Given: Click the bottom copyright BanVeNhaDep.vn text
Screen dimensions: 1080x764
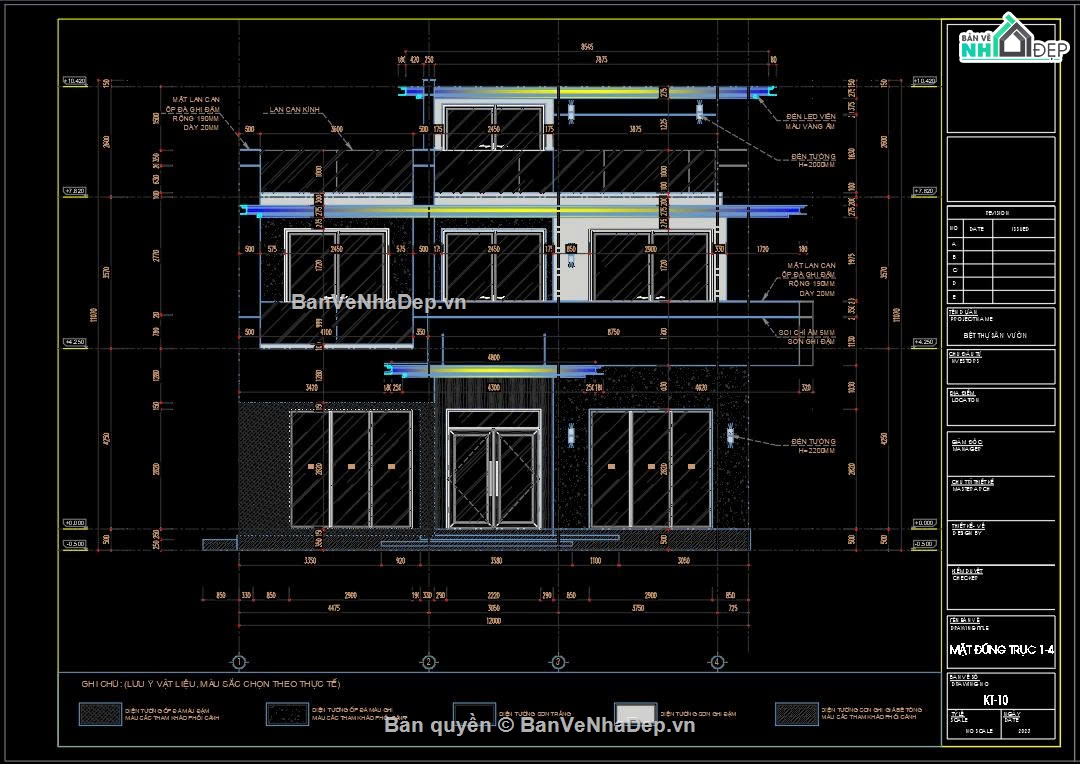Looking at the screenshot, I should tap(540, 726).
